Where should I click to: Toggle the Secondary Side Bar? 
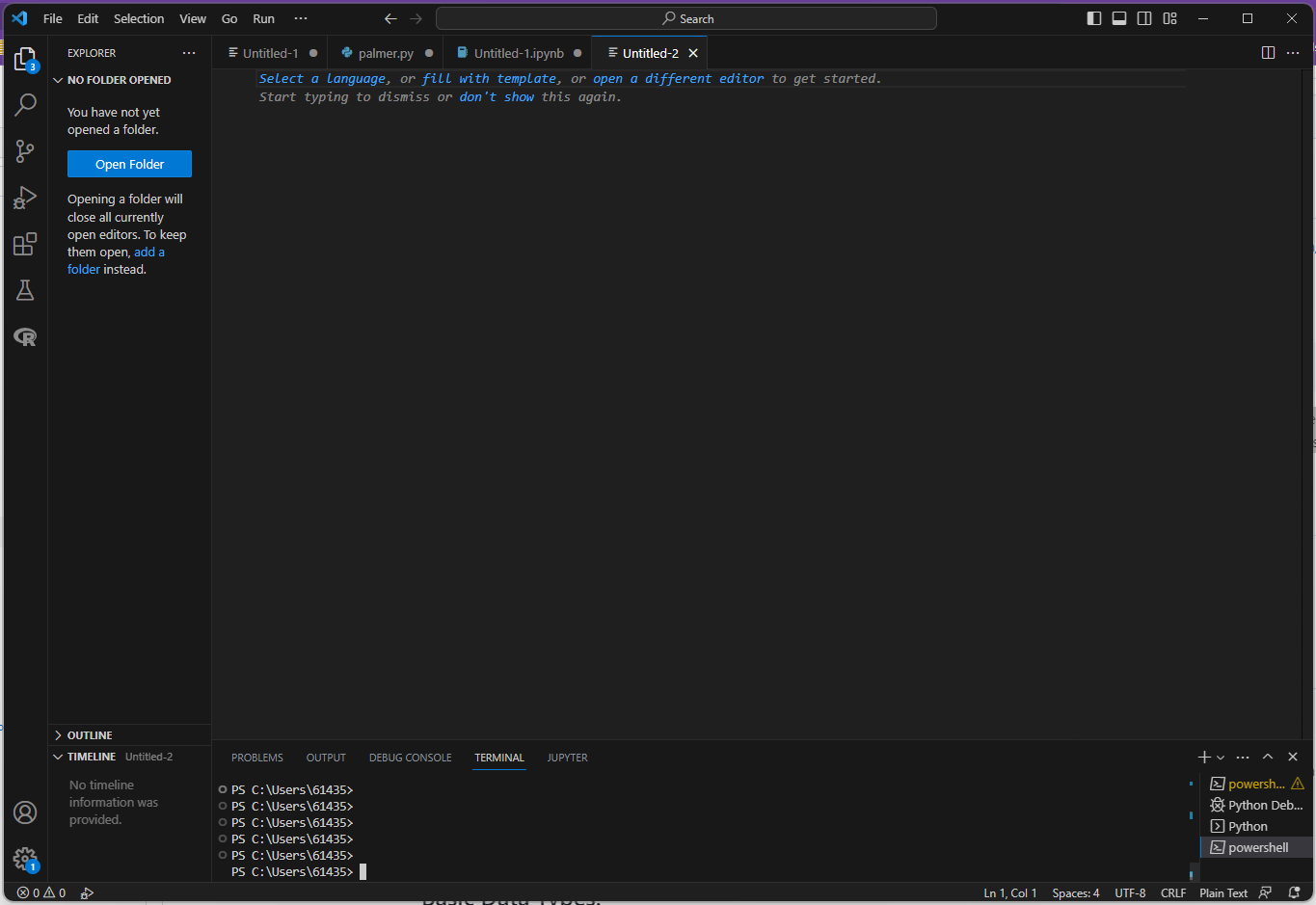(x=1143, y=17)
